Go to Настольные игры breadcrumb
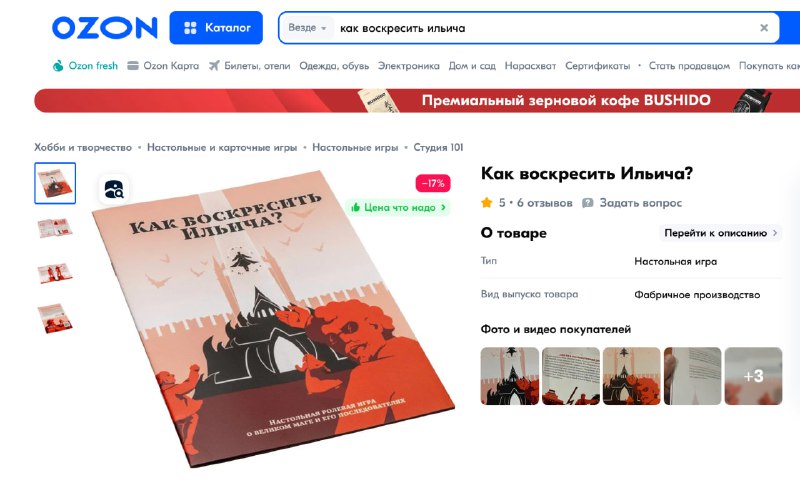Screen dimensions: 800x489 355,148
